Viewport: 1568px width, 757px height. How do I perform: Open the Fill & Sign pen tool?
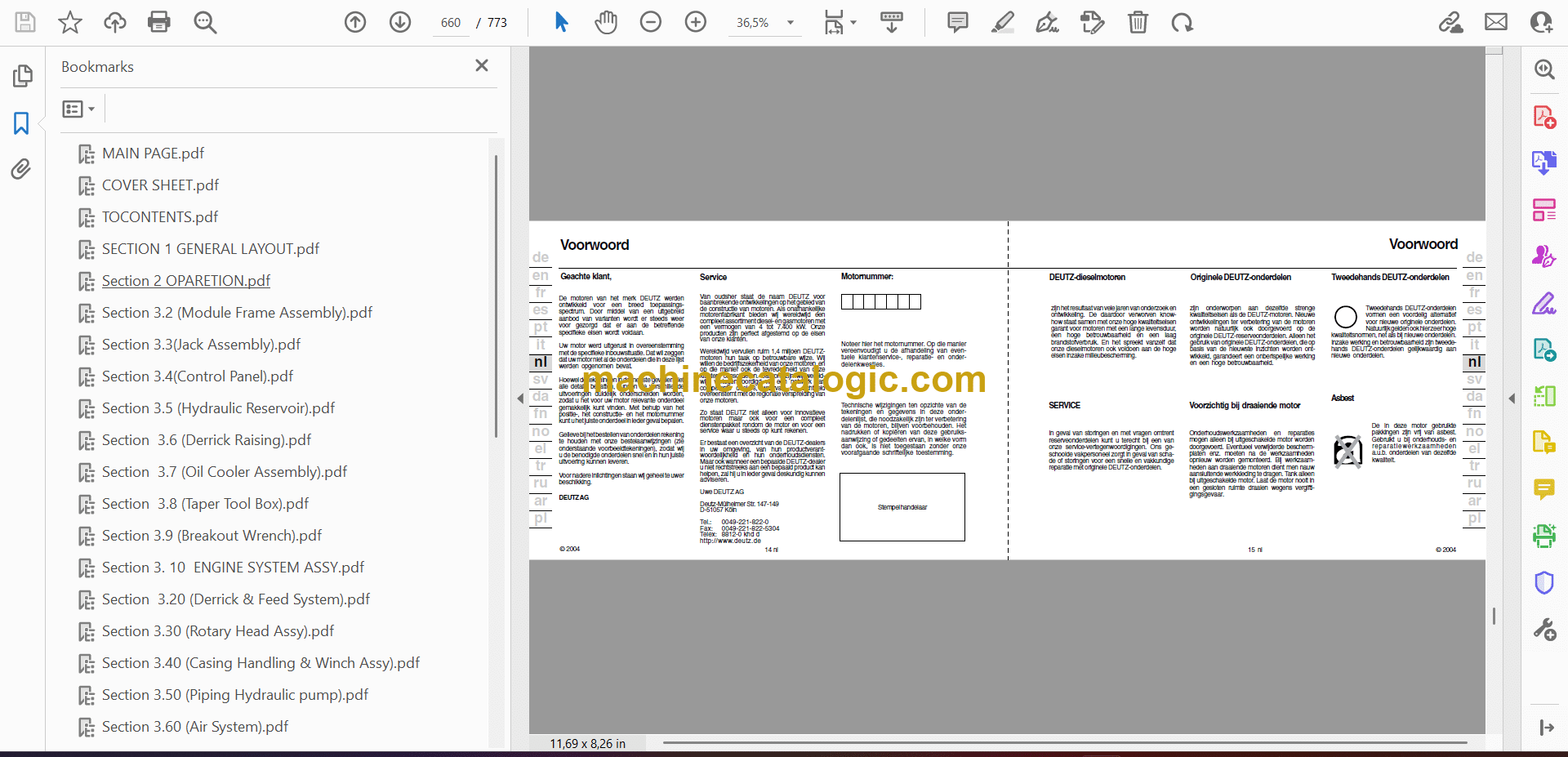[x=1543, y=304]
